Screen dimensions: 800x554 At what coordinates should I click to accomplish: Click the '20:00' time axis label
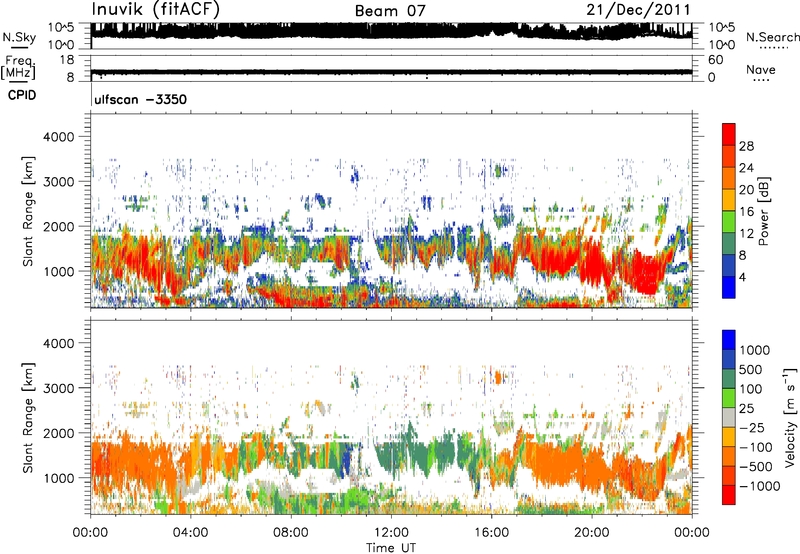591,533
